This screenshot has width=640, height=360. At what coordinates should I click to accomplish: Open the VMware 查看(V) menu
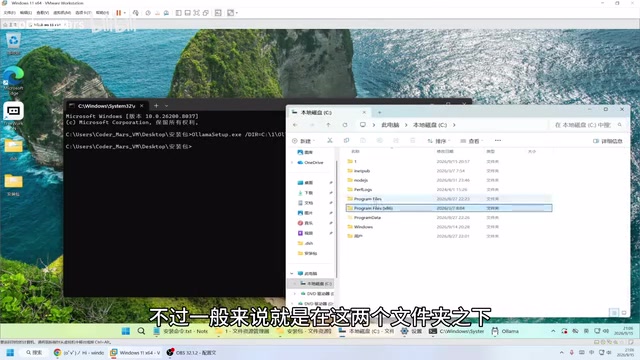(42, 13)
